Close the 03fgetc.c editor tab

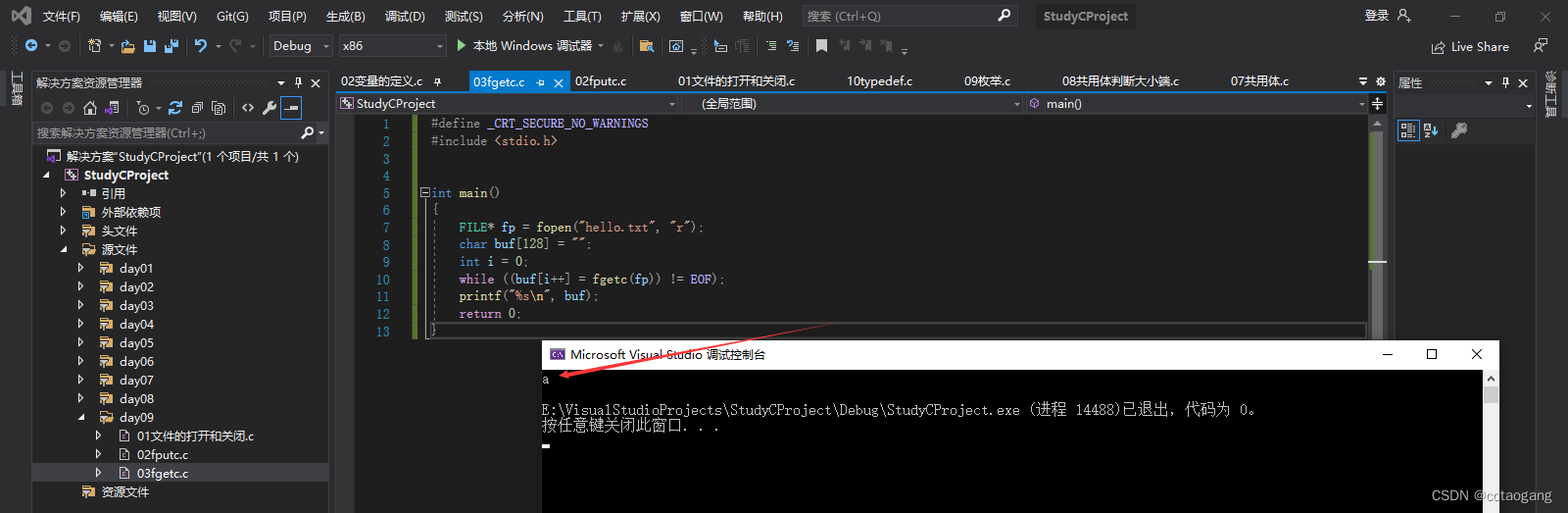point(559,83)
